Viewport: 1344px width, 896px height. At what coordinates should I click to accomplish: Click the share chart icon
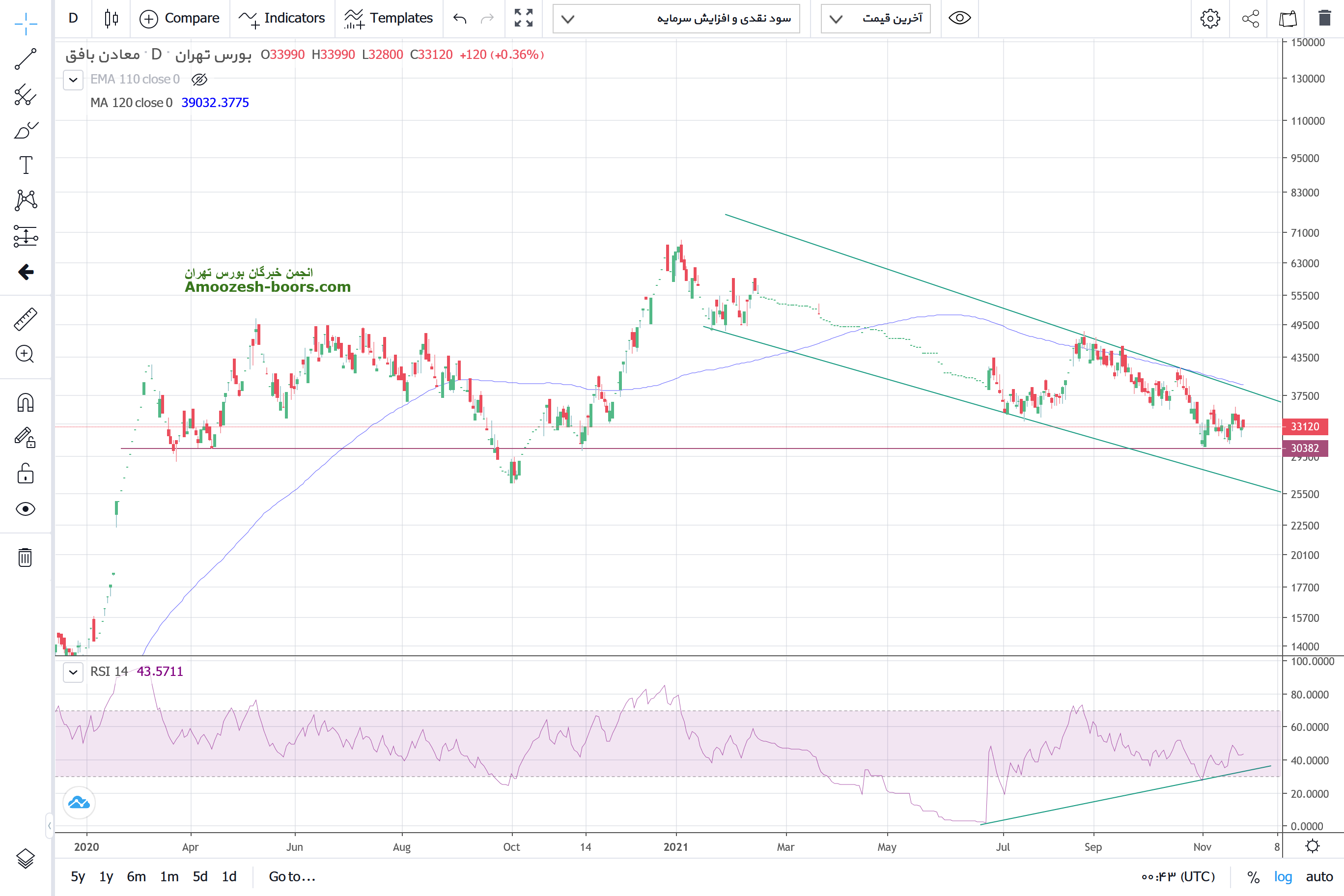click(x=1250, y=18)
